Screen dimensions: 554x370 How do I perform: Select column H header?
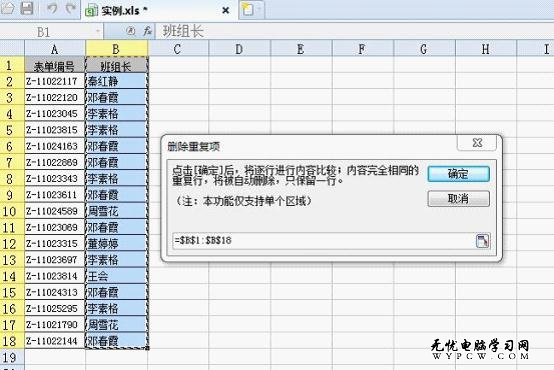click(x=486, y=49)
